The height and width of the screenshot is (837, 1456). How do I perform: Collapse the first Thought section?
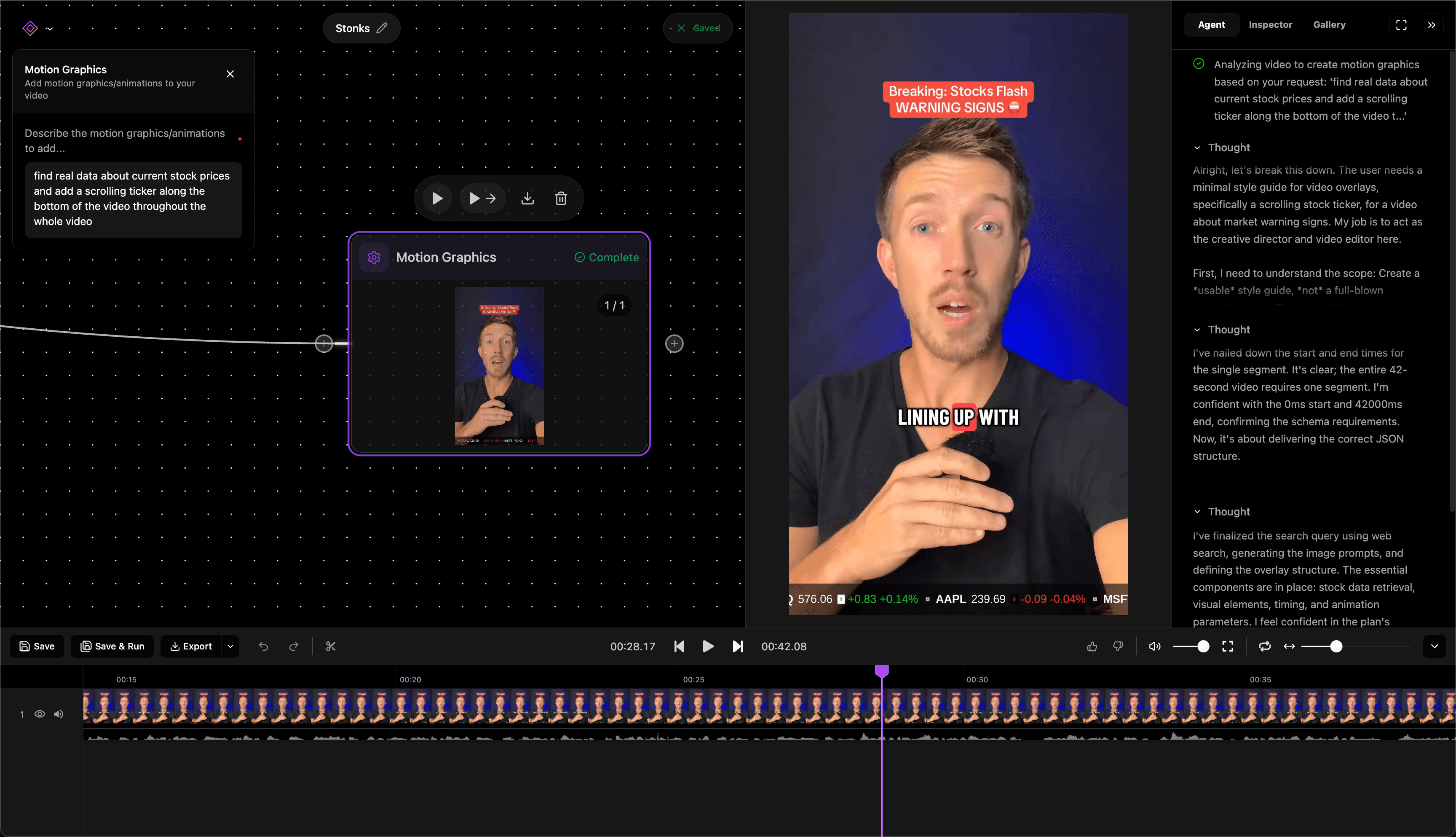point(1197,148)
